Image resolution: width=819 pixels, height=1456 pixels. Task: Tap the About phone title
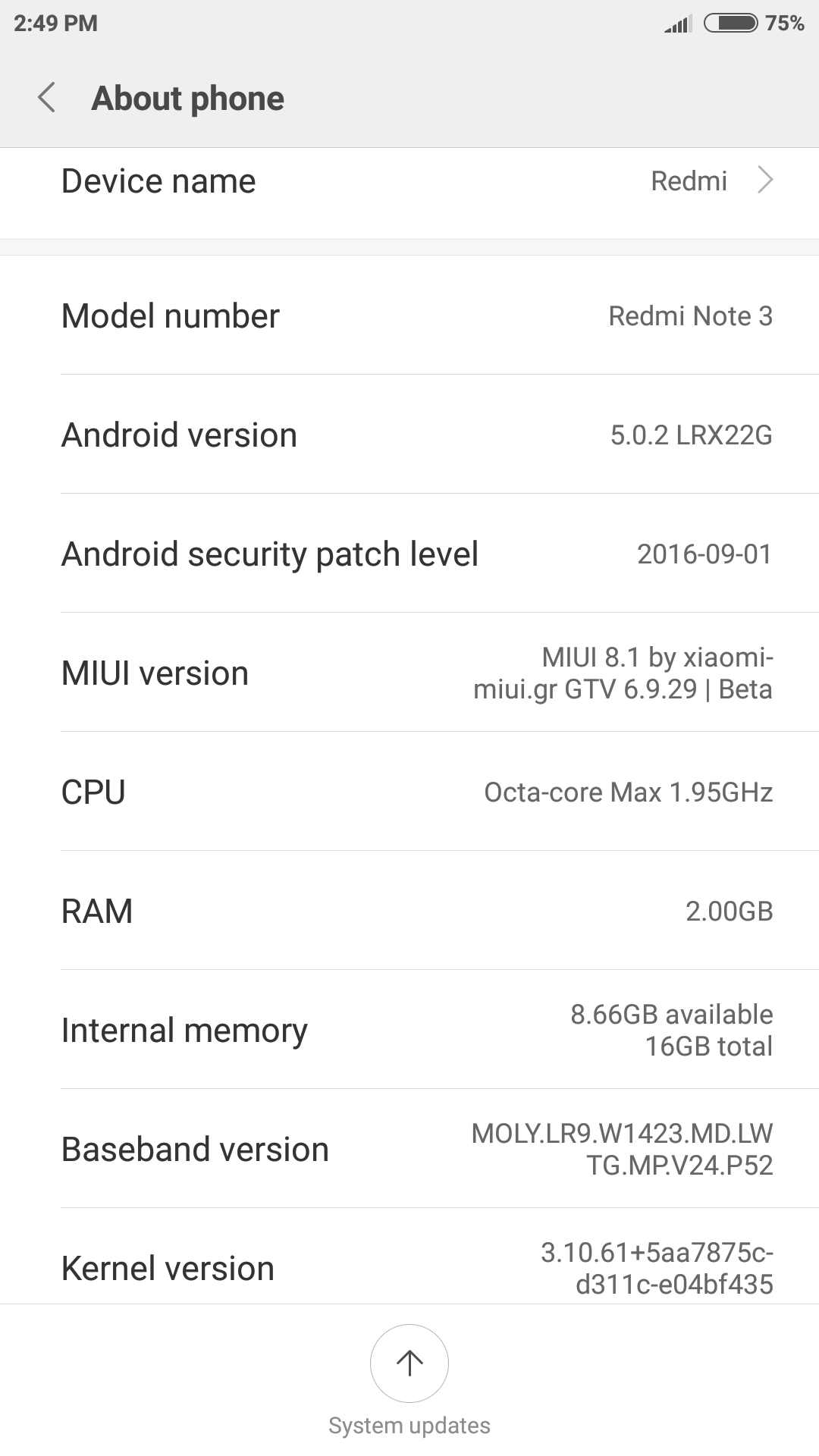click(x=188, y=99)
